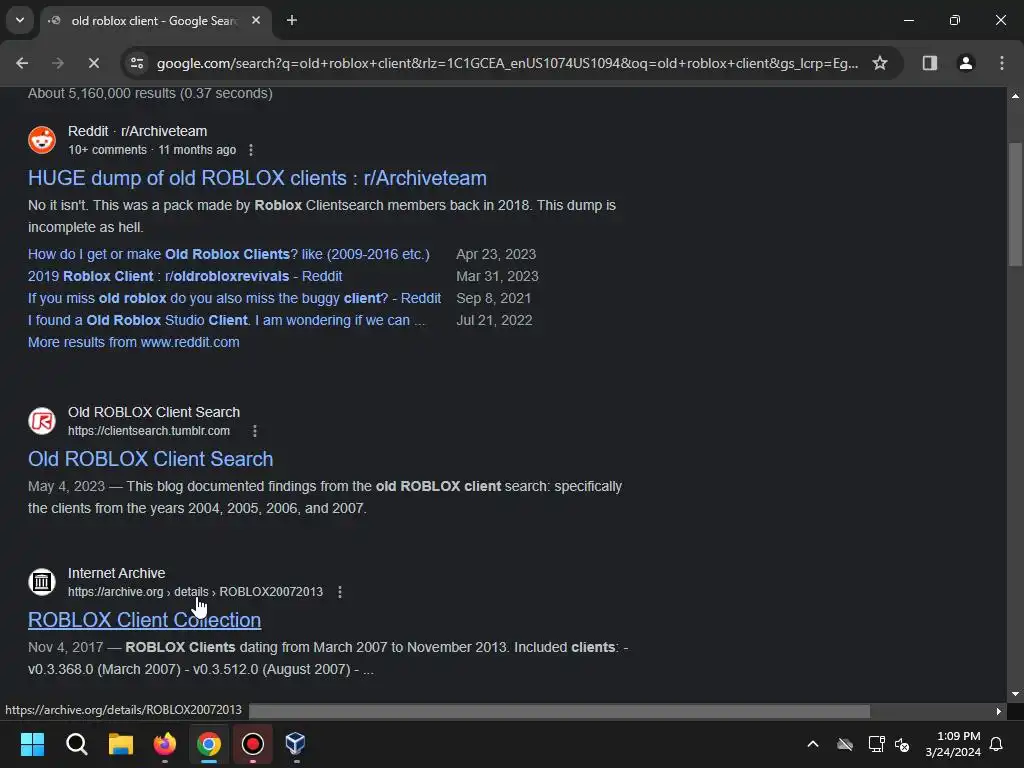Viewport: 1024px width, 768px height.
Task: Open a new tab with plus button
Action: coord(292,20)
